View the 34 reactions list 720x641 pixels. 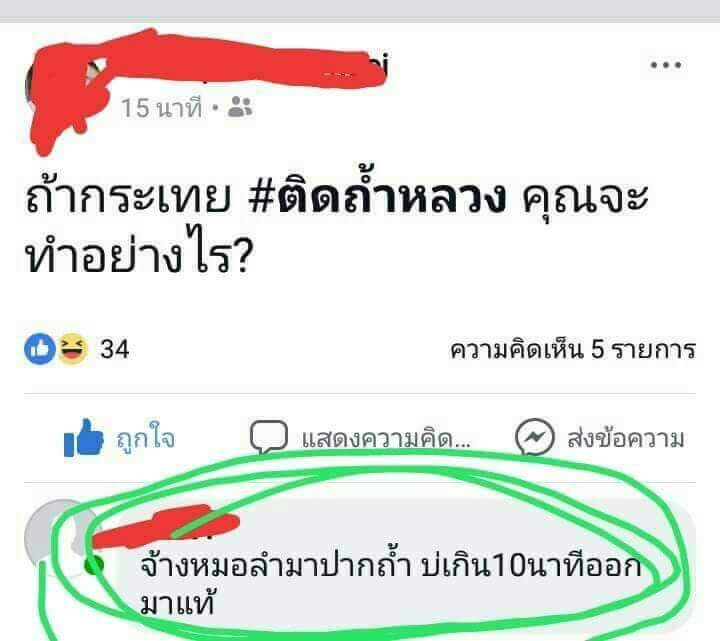[115, 349]
